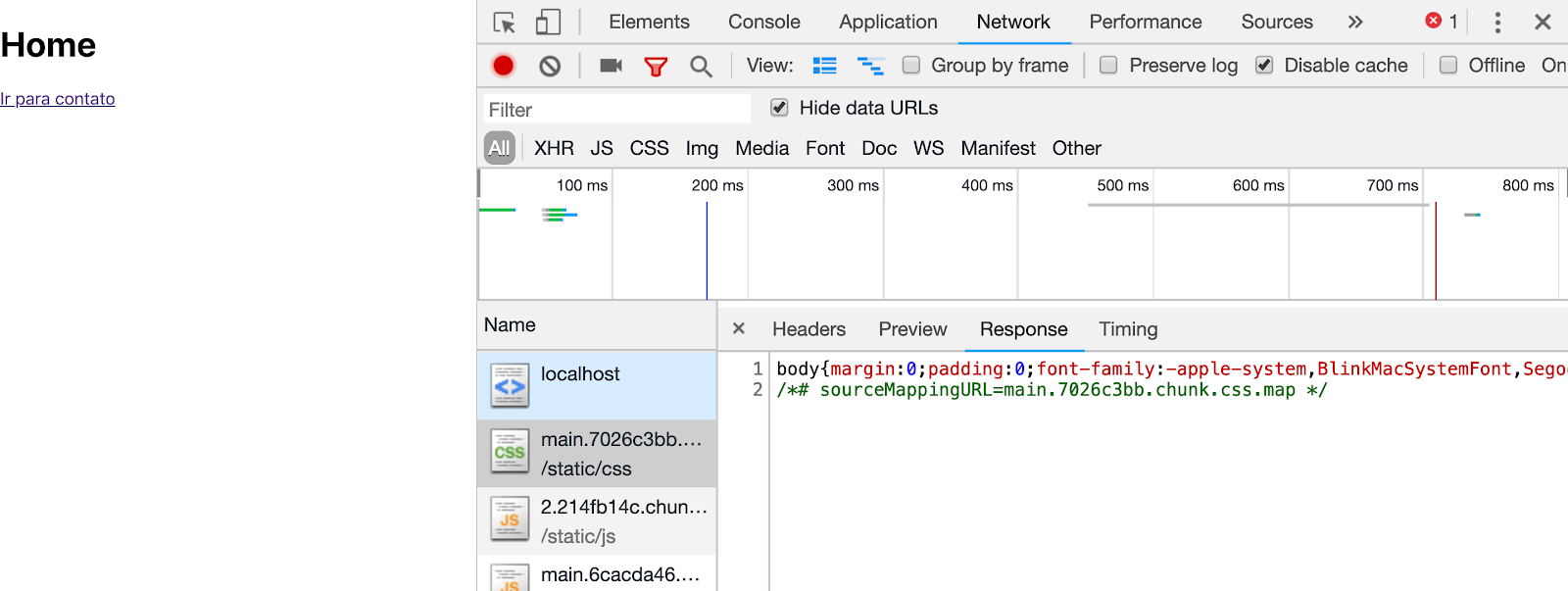
Task: Select the Network tab
Action: (1013, 22)
